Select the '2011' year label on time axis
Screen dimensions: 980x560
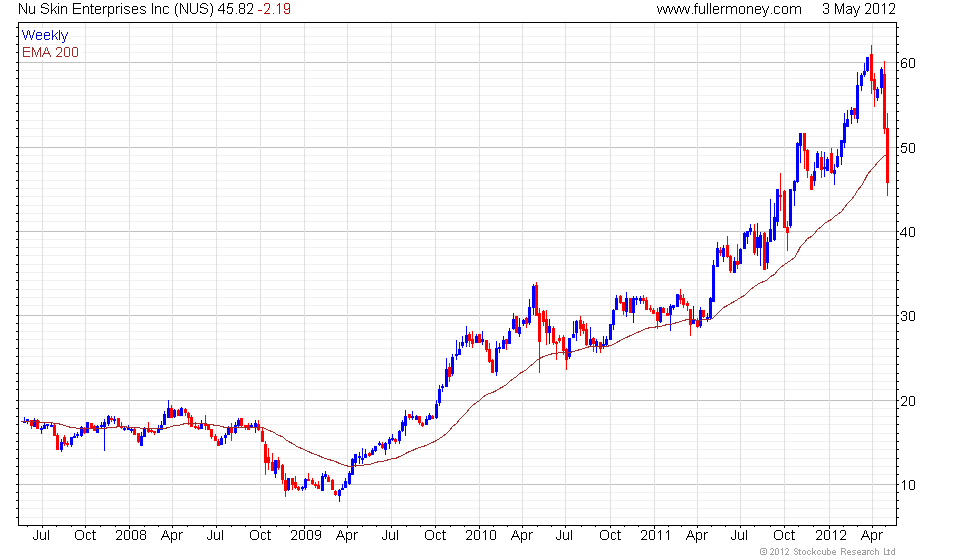pyautogui.click(x=655, y=536)
